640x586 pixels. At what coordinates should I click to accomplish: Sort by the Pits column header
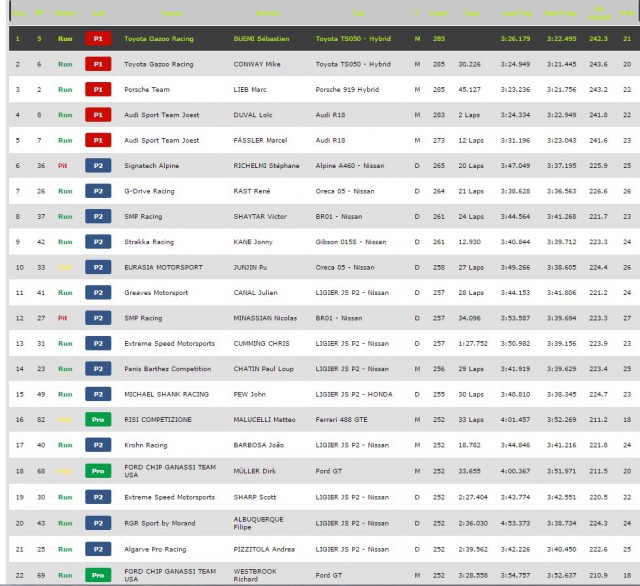[627, 13]
